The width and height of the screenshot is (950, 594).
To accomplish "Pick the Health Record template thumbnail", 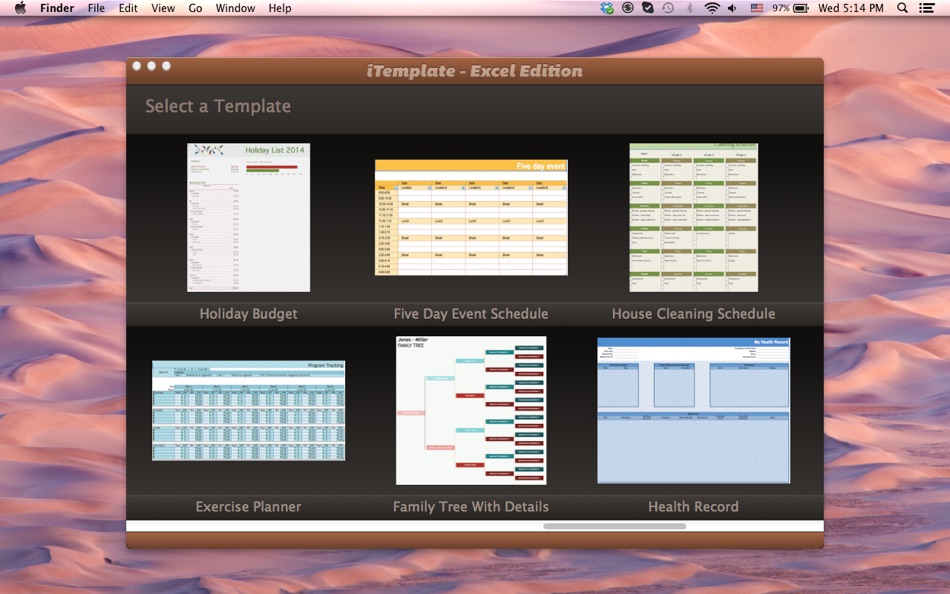I will [x=693, y=410].
